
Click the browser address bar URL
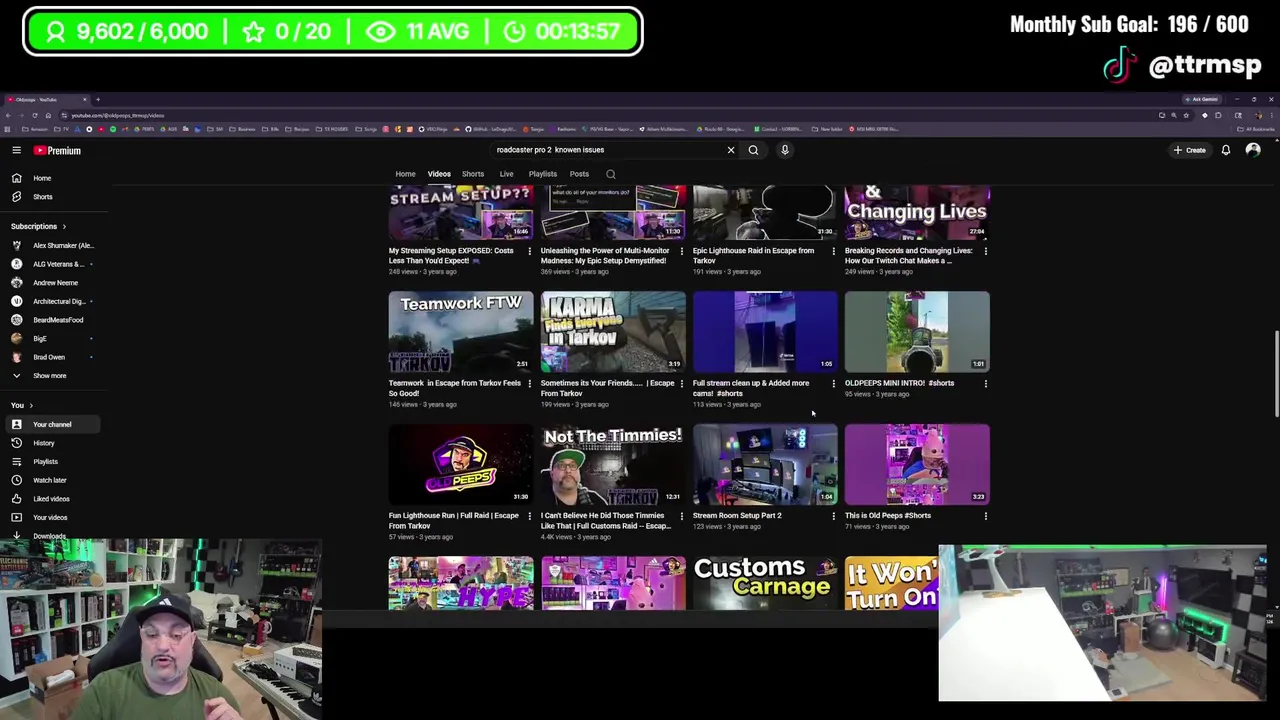click(117, 116)
